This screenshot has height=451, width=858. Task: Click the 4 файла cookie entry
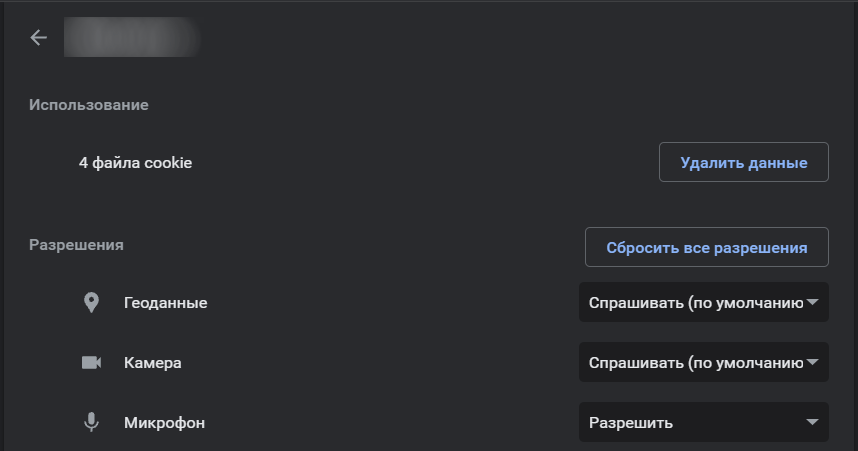(136, 163)
